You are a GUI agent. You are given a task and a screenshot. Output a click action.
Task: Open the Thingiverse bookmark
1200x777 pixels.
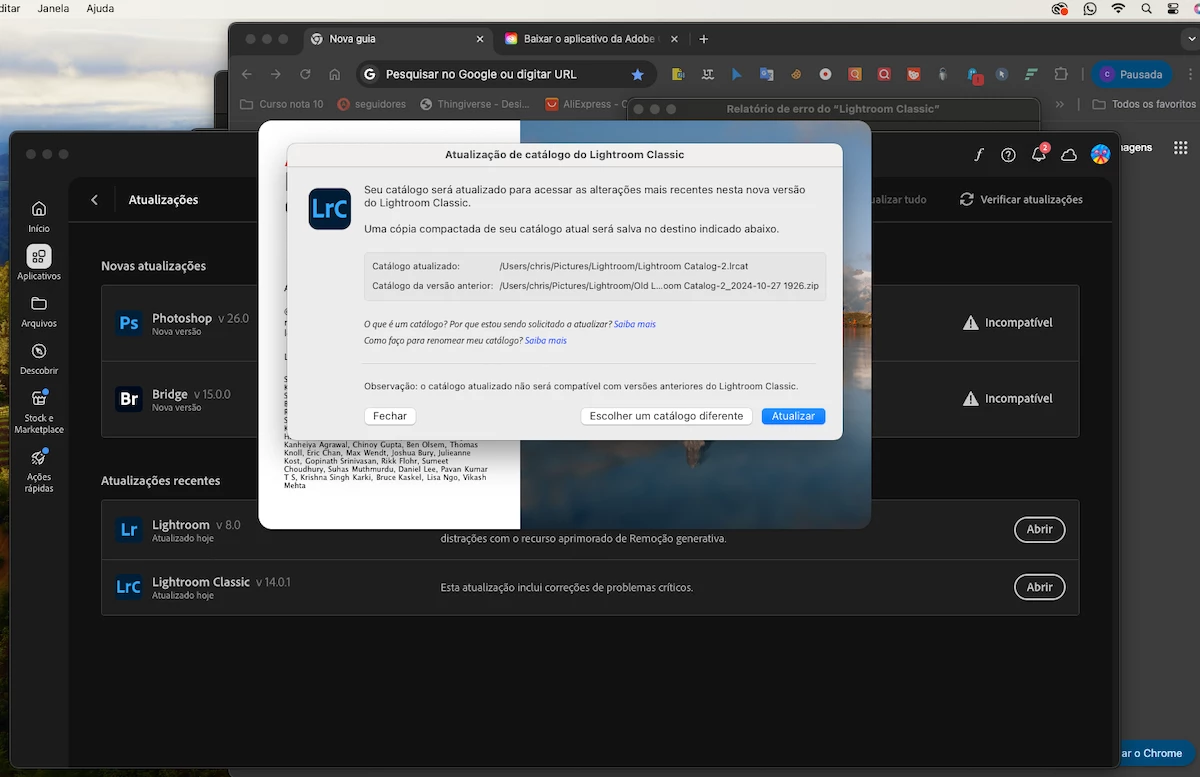tap(476, 104)
